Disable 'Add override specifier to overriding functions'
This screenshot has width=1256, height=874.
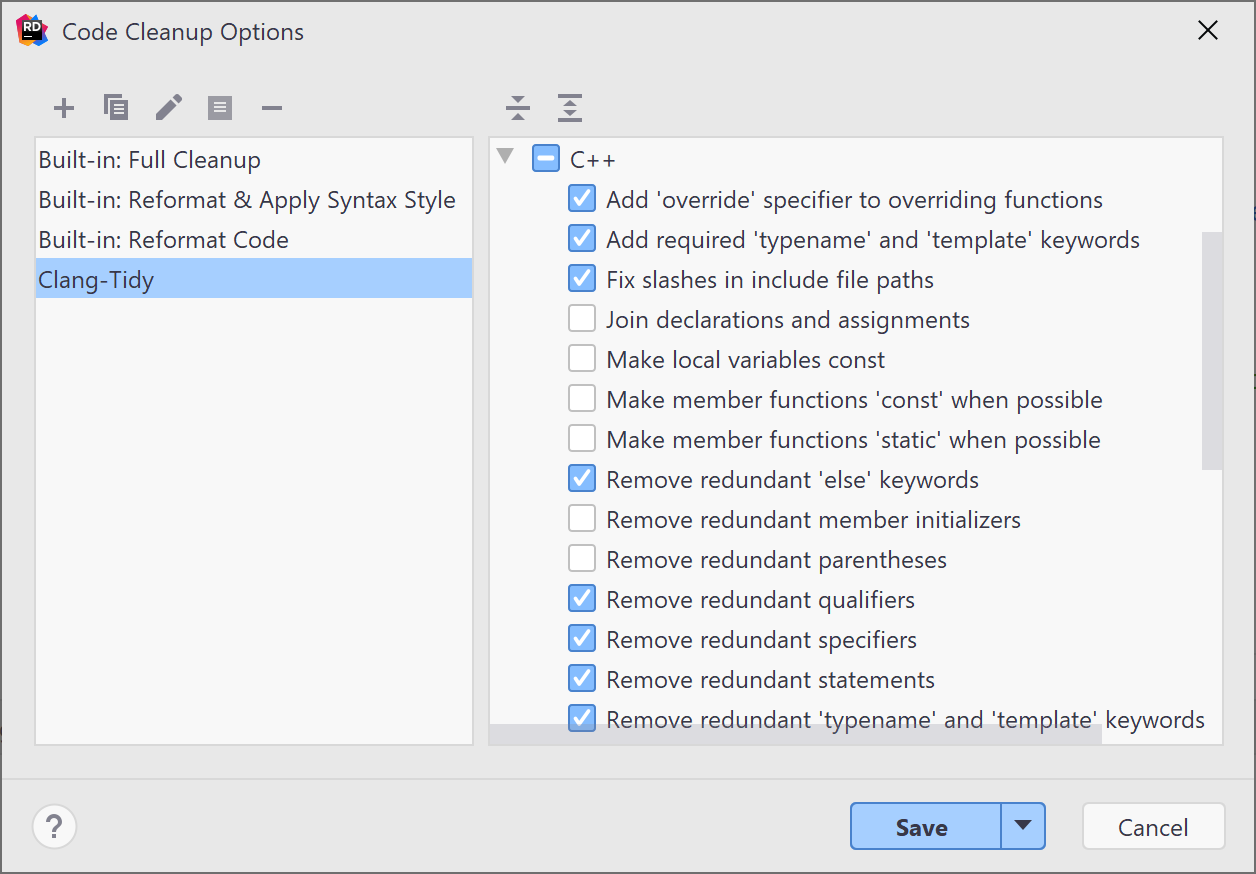pyautogui.click(x=581, y=198)
